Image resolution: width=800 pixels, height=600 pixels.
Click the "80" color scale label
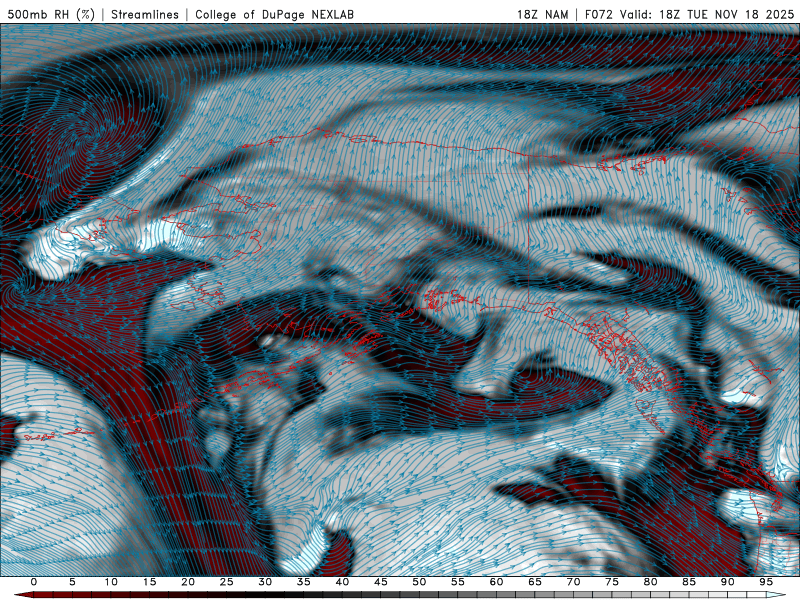click(x=651, y=582)
